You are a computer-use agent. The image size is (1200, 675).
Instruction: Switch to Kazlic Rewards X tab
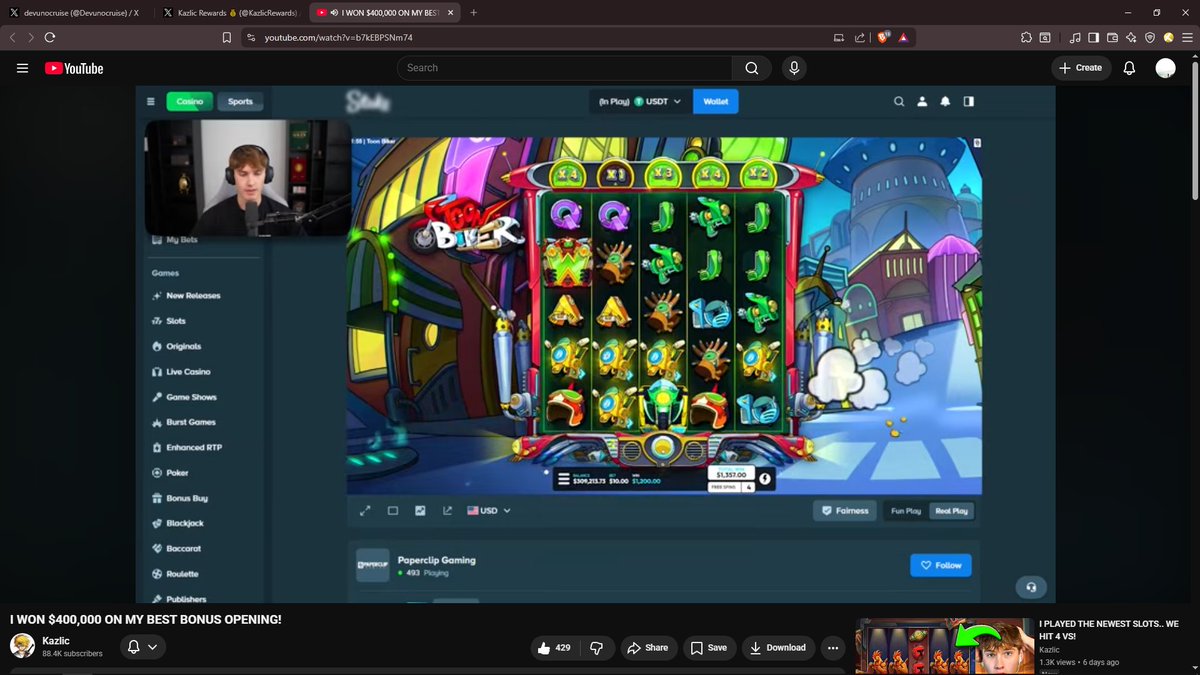coord(229,12)
